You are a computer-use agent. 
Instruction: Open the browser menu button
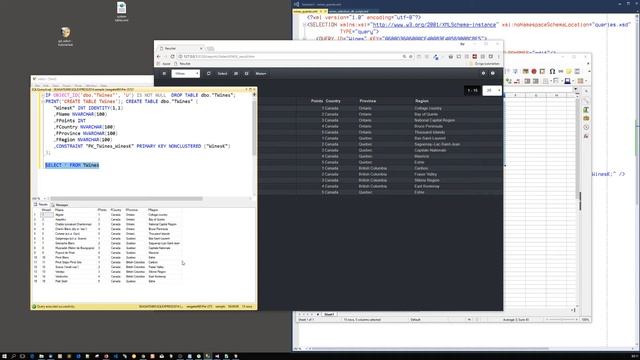tap(498, 56)
